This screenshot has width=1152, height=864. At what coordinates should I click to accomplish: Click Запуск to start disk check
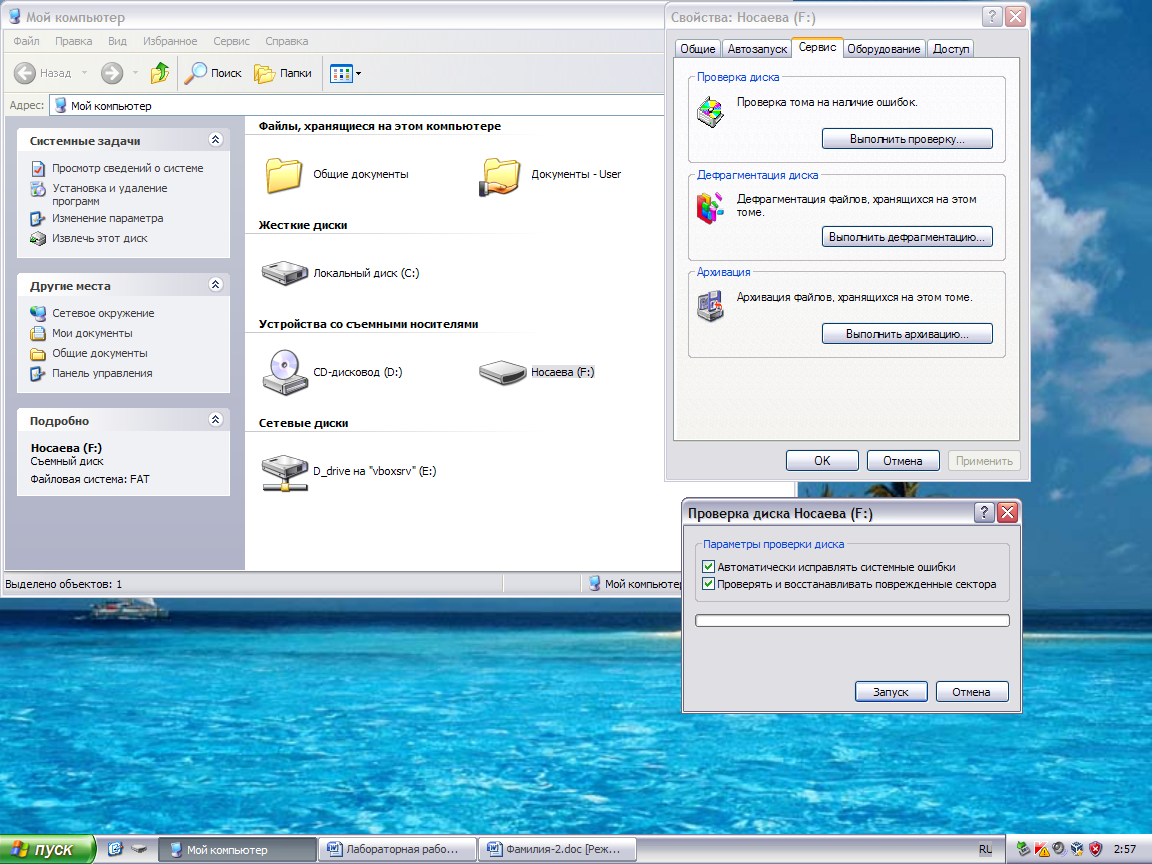(890, 691)
